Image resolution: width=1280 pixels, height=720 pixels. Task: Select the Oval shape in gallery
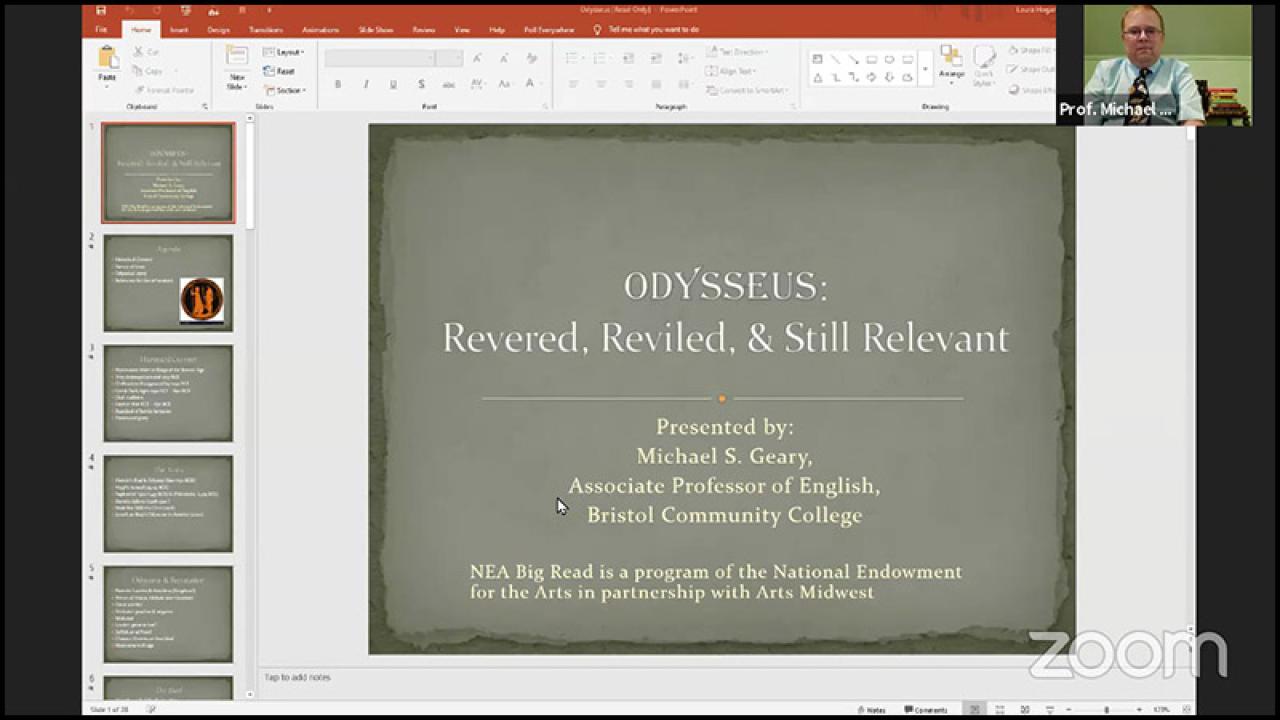[889, 59]
